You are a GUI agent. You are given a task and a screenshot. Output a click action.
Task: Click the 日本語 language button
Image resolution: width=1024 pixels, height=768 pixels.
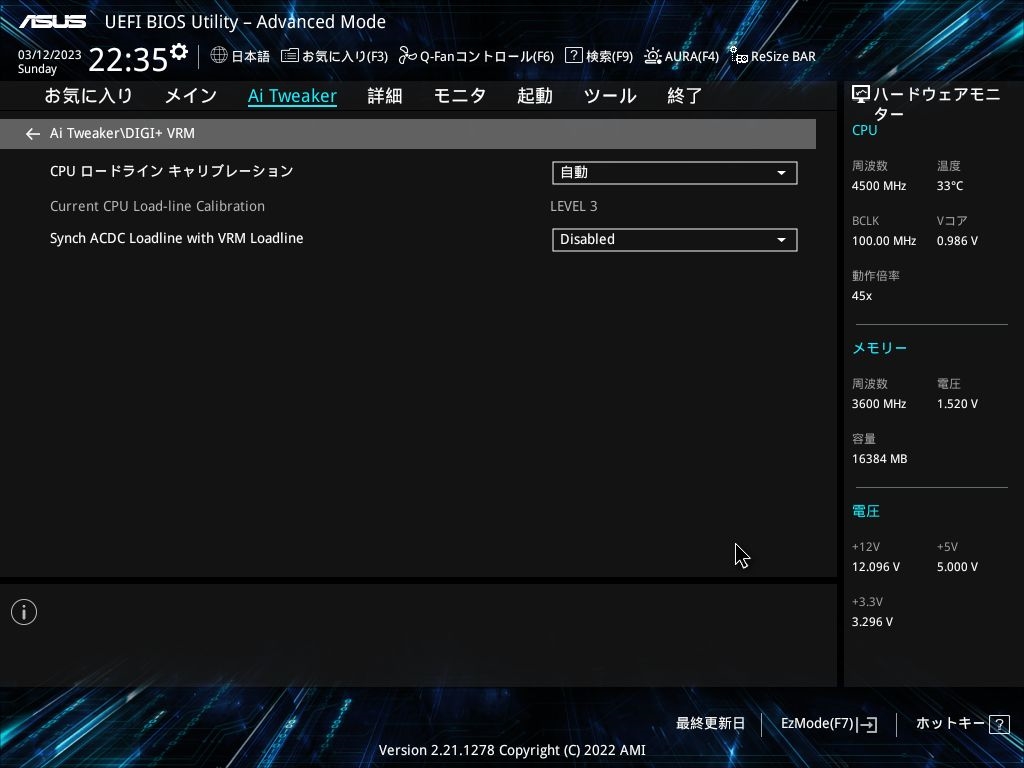click(250, 56)
